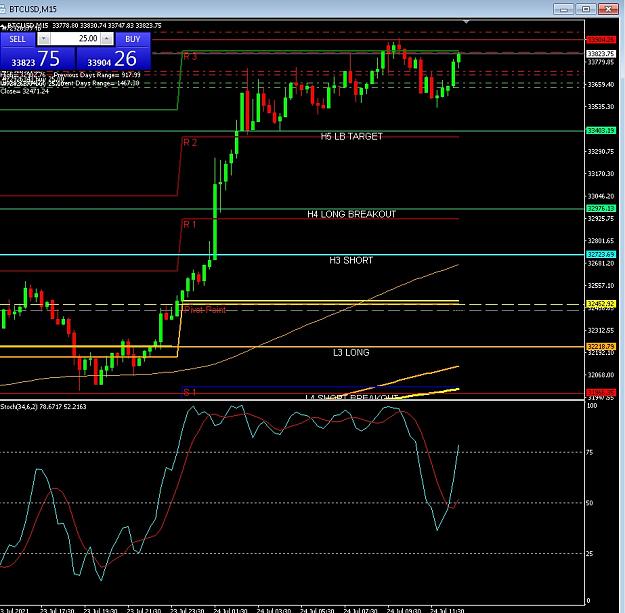Click the 32068.00 price scale value
The height and width of the screenshot is (613, 625).
[x=601, y=375]
